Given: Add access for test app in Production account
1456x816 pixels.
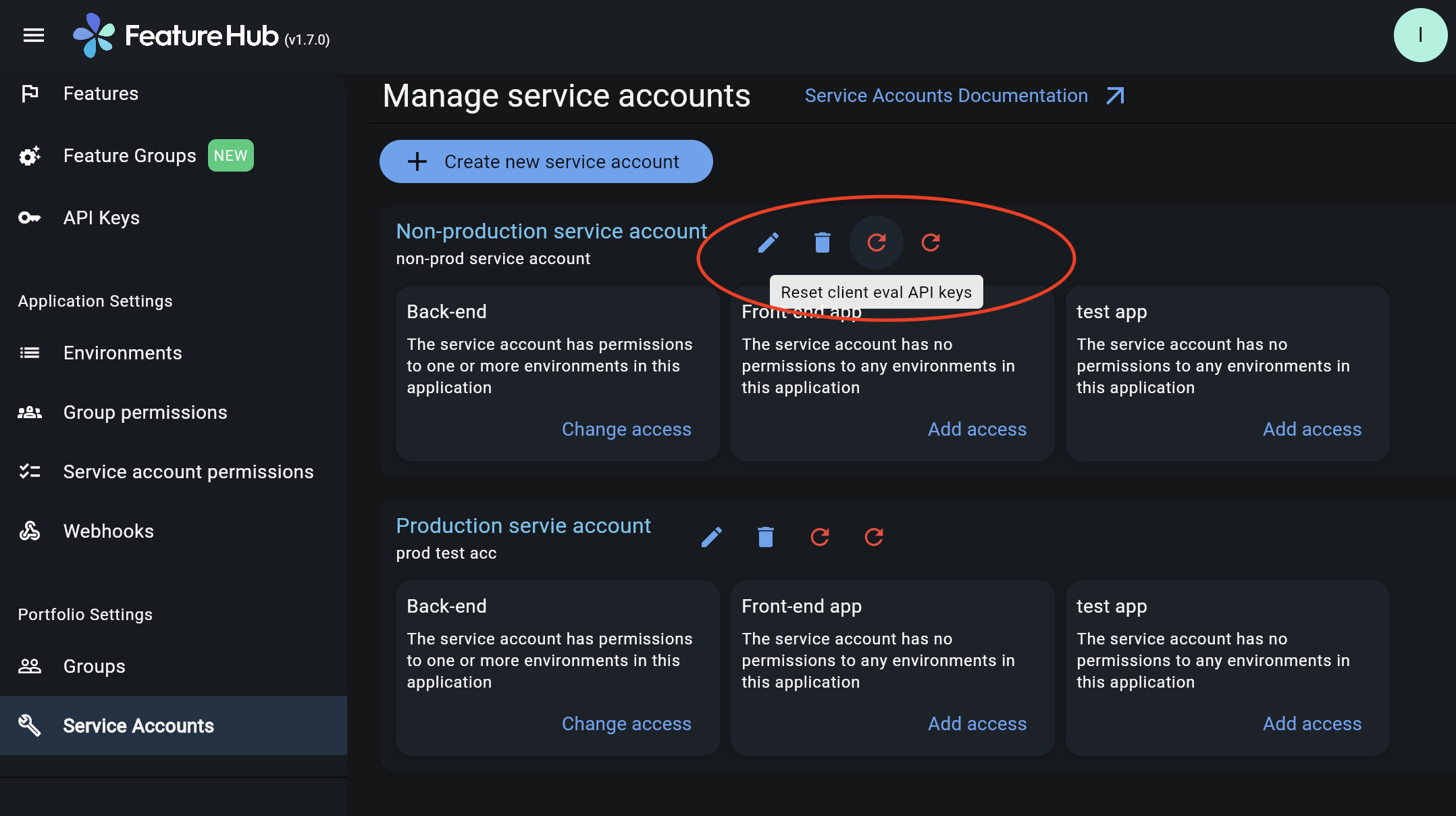Looking at the screenshot, I should pos(1311,723).
